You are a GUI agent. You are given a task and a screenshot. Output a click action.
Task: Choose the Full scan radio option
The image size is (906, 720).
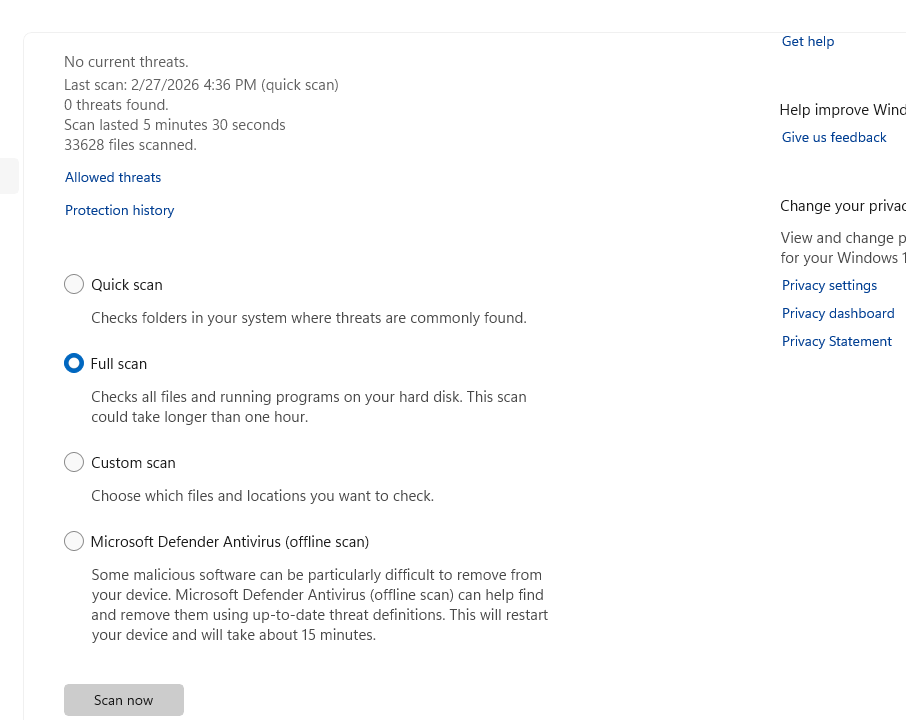pyautogui.click(x=74, y=364)
